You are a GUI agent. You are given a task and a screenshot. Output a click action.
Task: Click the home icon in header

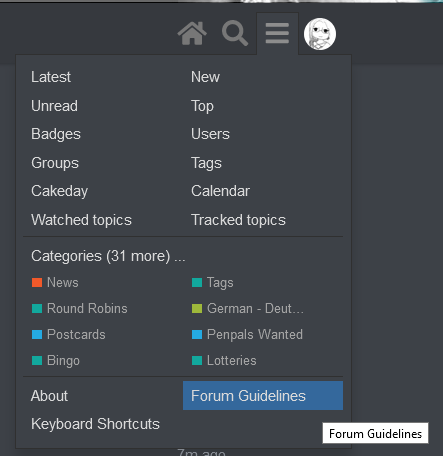(x=192, y=34)
